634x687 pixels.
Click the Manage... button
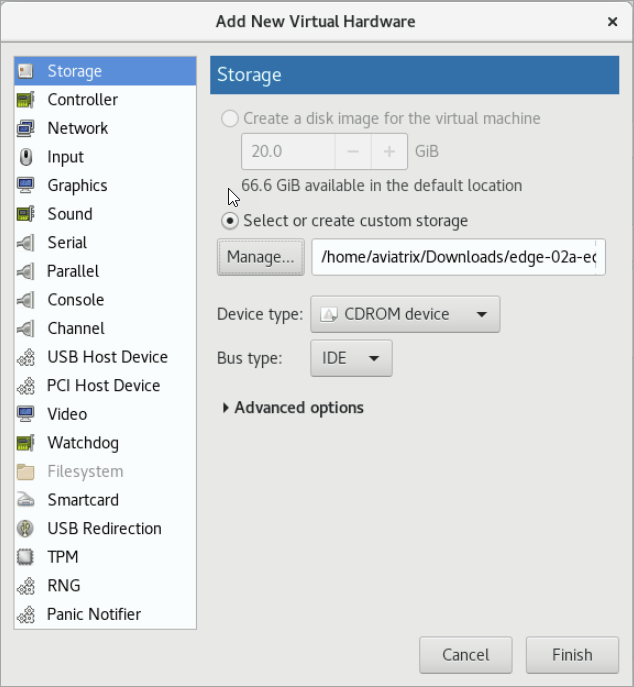(x=261, y=257)
